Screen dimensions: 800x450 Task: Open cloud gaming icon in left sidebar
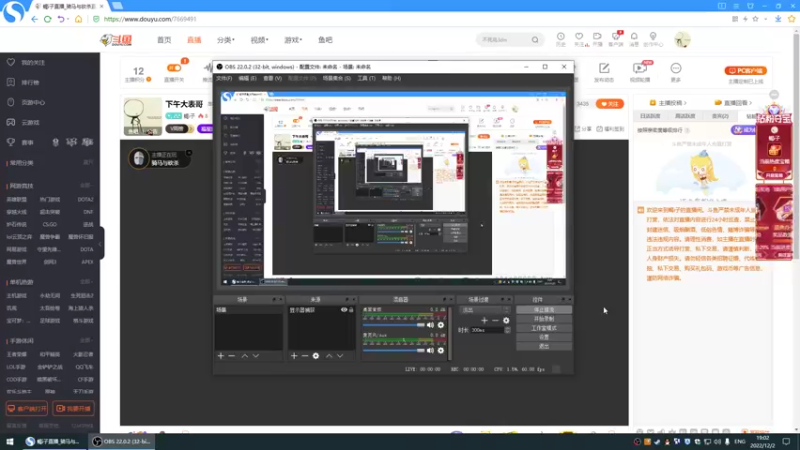(x=11, y=122)
